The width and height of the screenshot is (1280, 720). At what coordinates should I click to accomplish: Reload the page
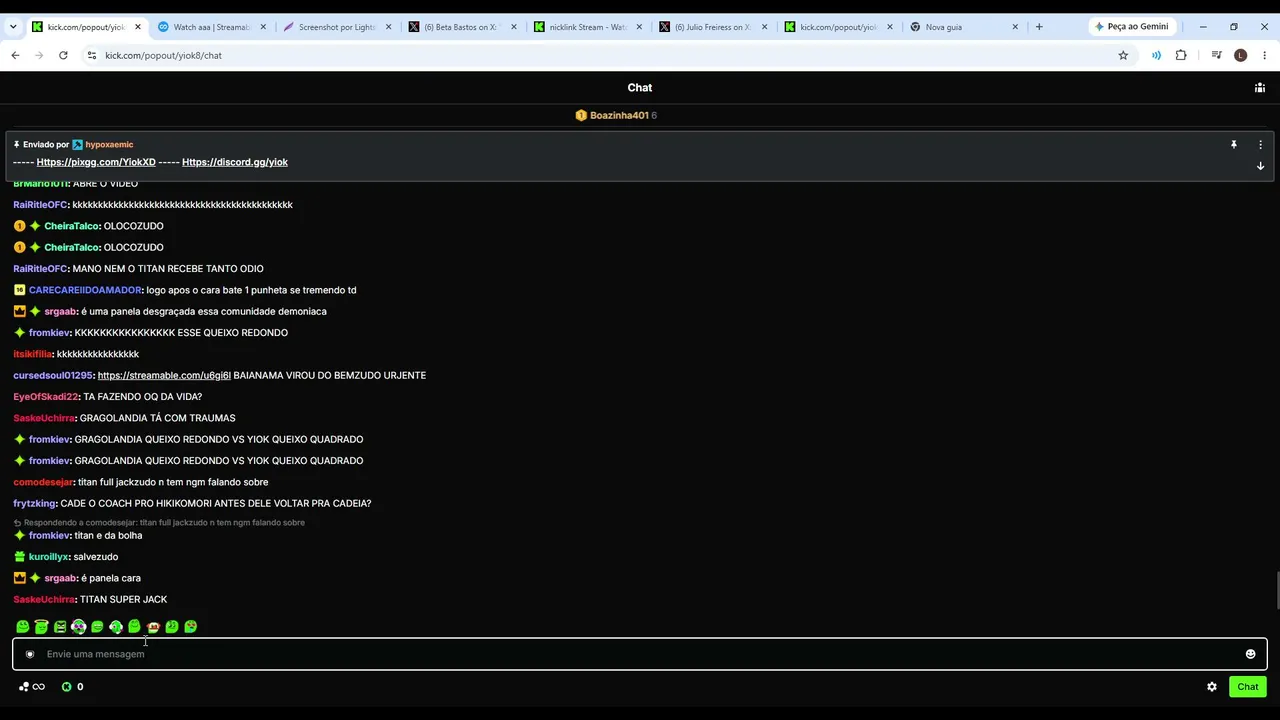63,55
